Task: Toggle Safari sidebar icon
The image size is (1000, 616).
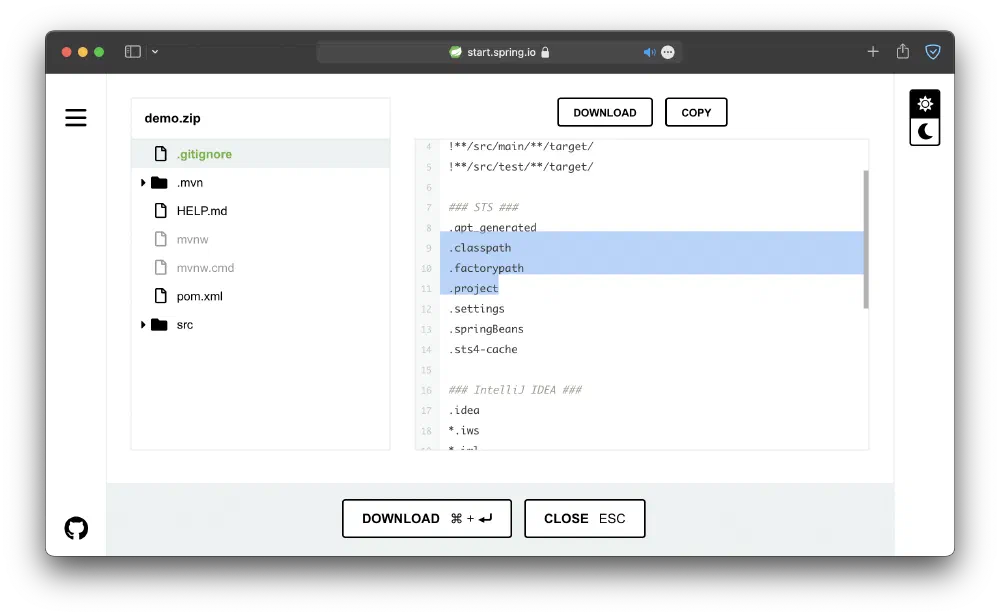Action: (132, 52)
